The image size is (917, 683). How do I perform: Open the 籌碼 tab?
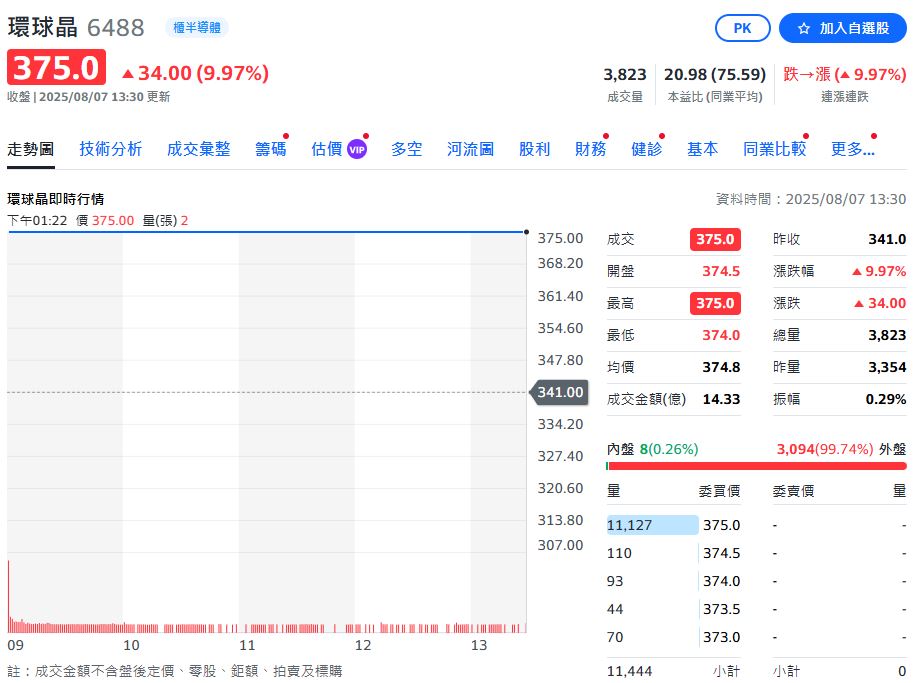[271, 149]
